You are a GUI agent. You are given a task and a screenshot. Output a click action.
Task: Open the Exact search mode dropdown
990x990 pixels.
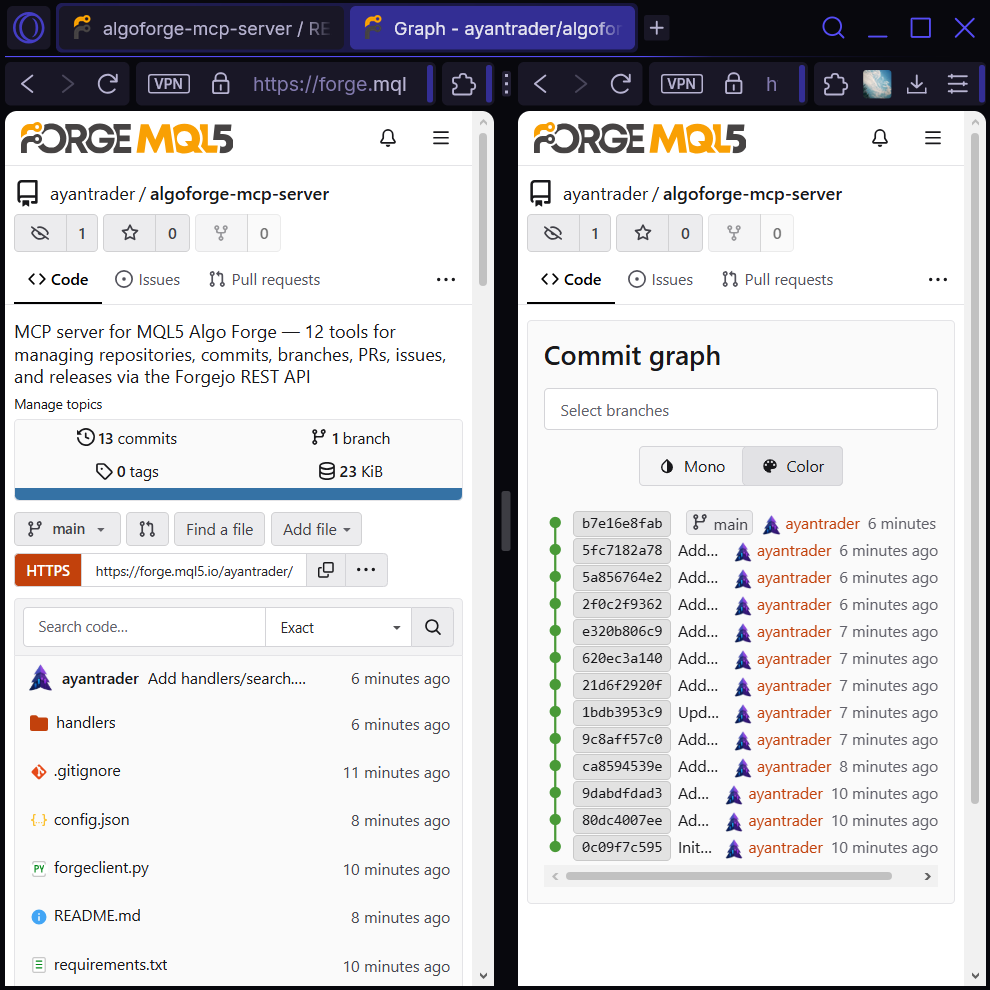point(338,627)
